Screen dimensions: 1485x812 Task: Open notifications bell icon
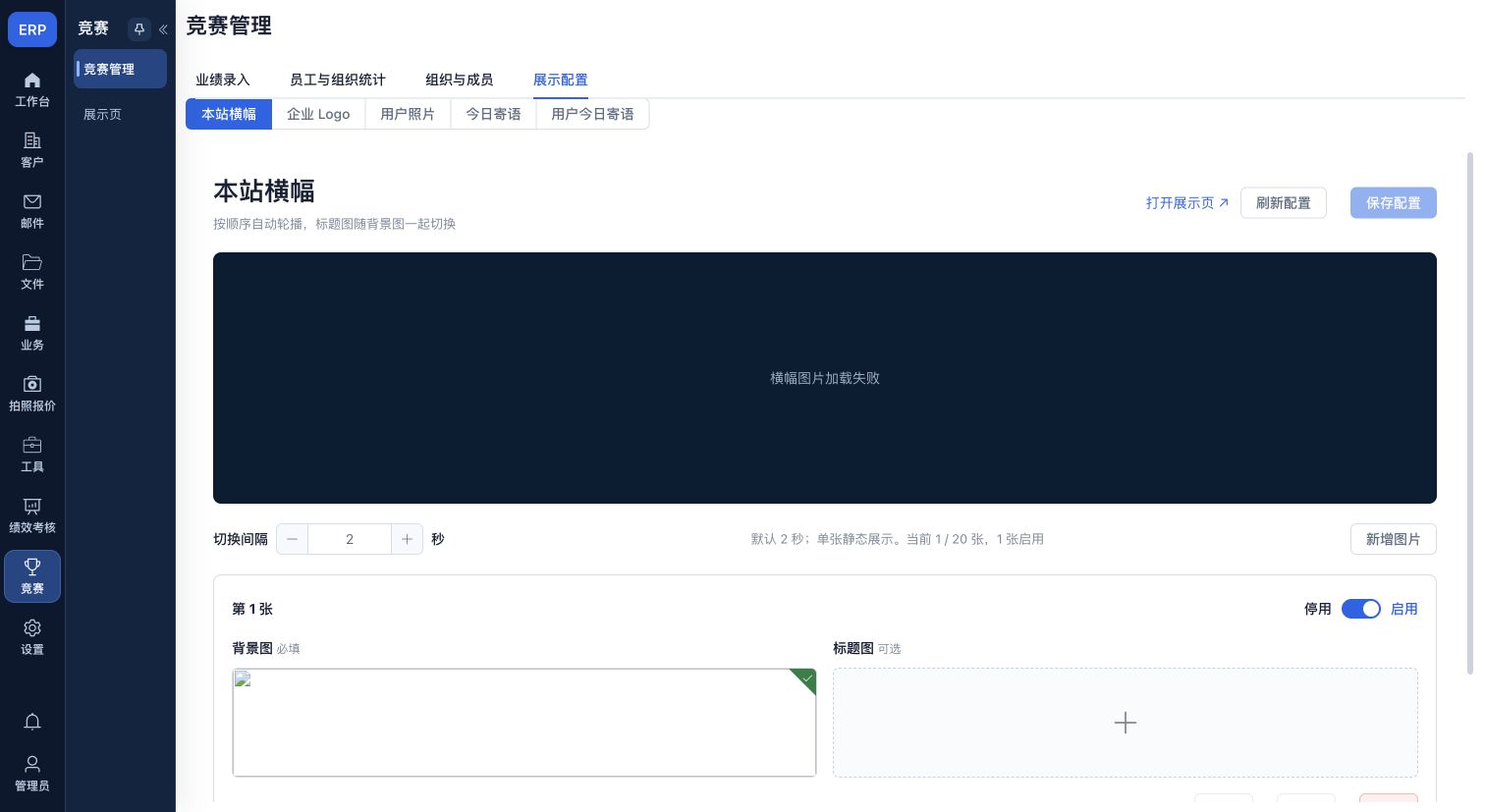32,723
